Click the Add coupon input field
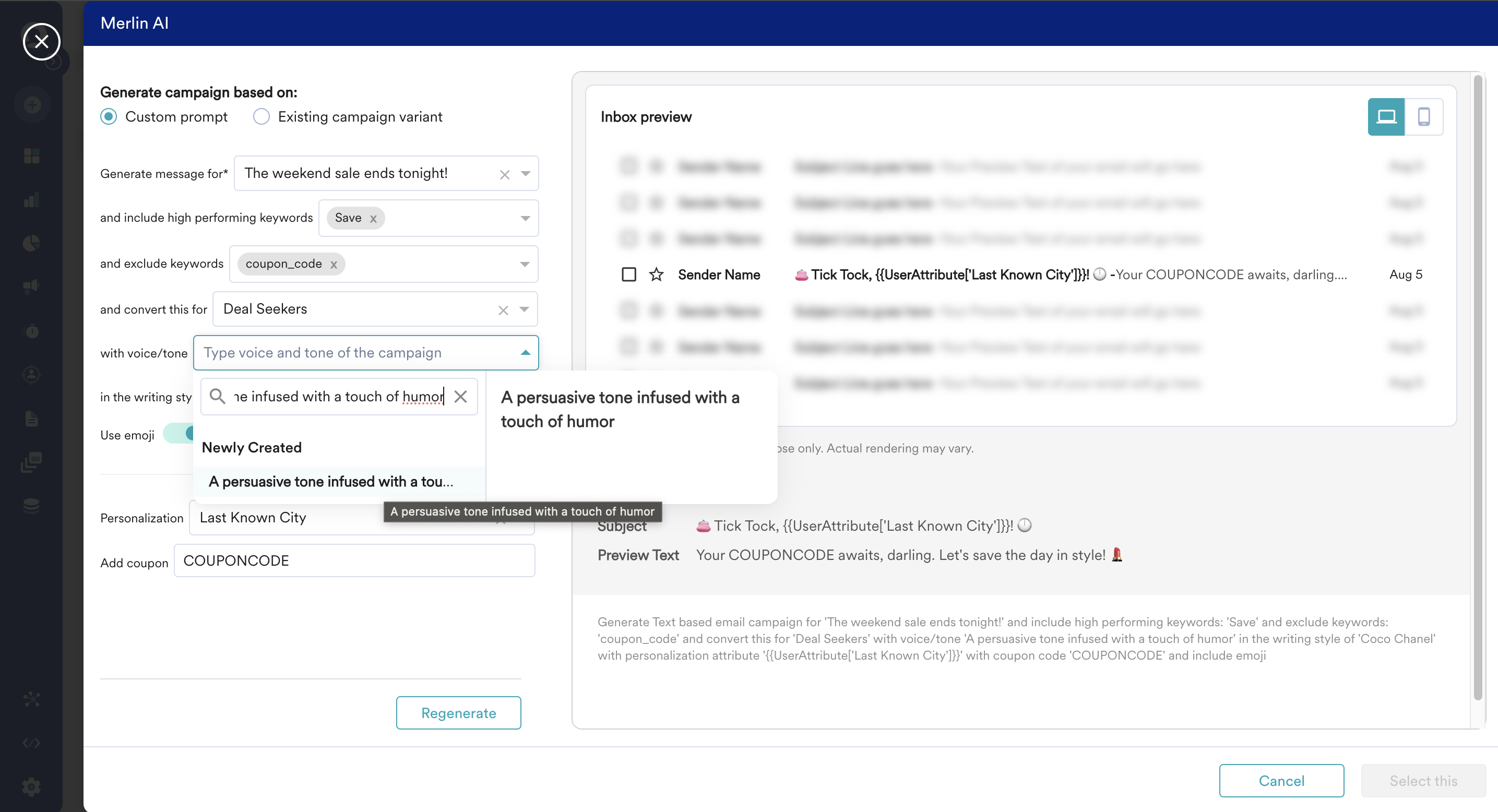The image size is (1498, 812). pyautogui.click(x=354, y=560)
